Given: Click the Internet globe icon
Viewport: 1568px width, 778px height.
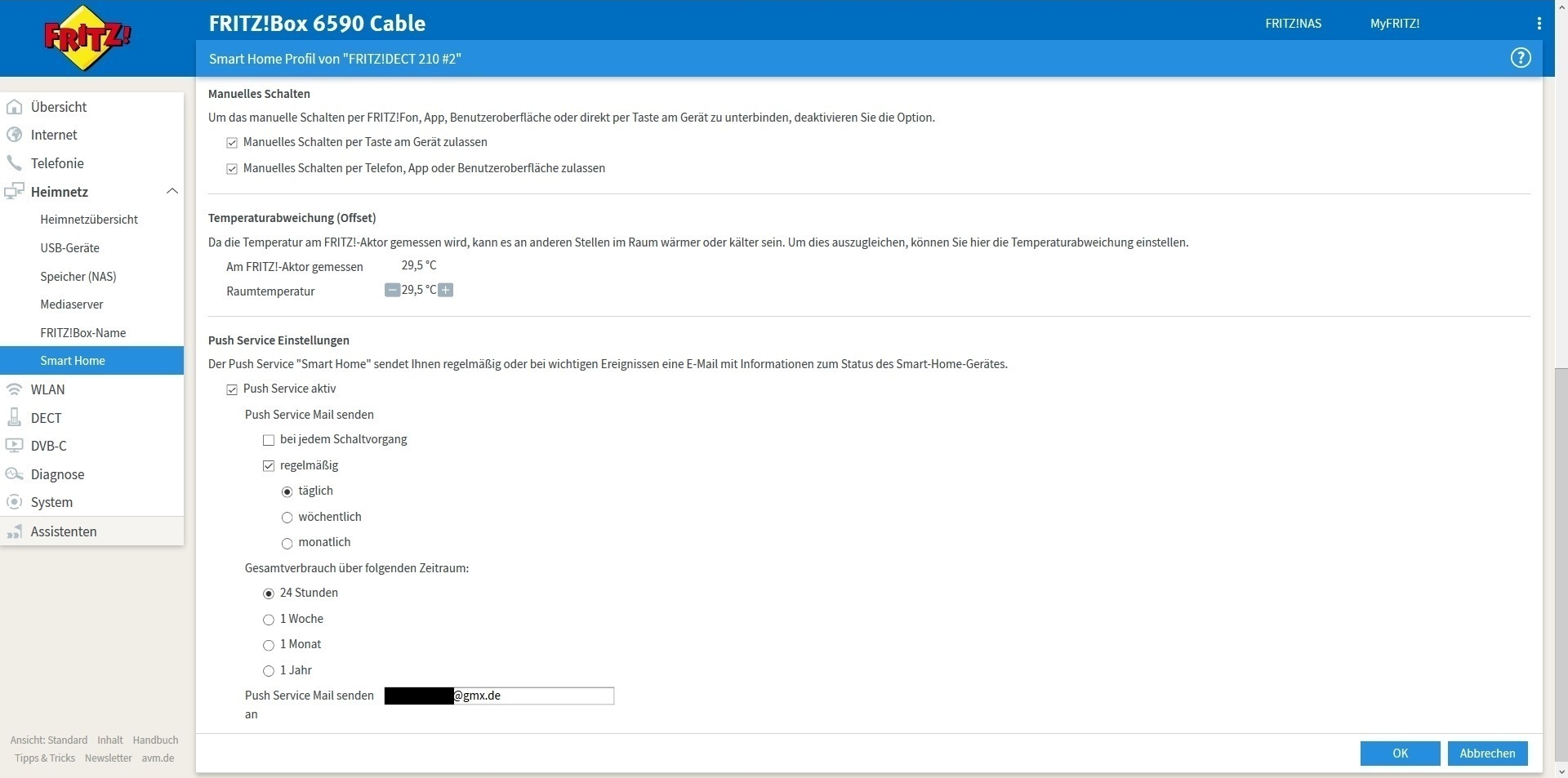Looking at the screenshot, I should click(x=14, y=135).
